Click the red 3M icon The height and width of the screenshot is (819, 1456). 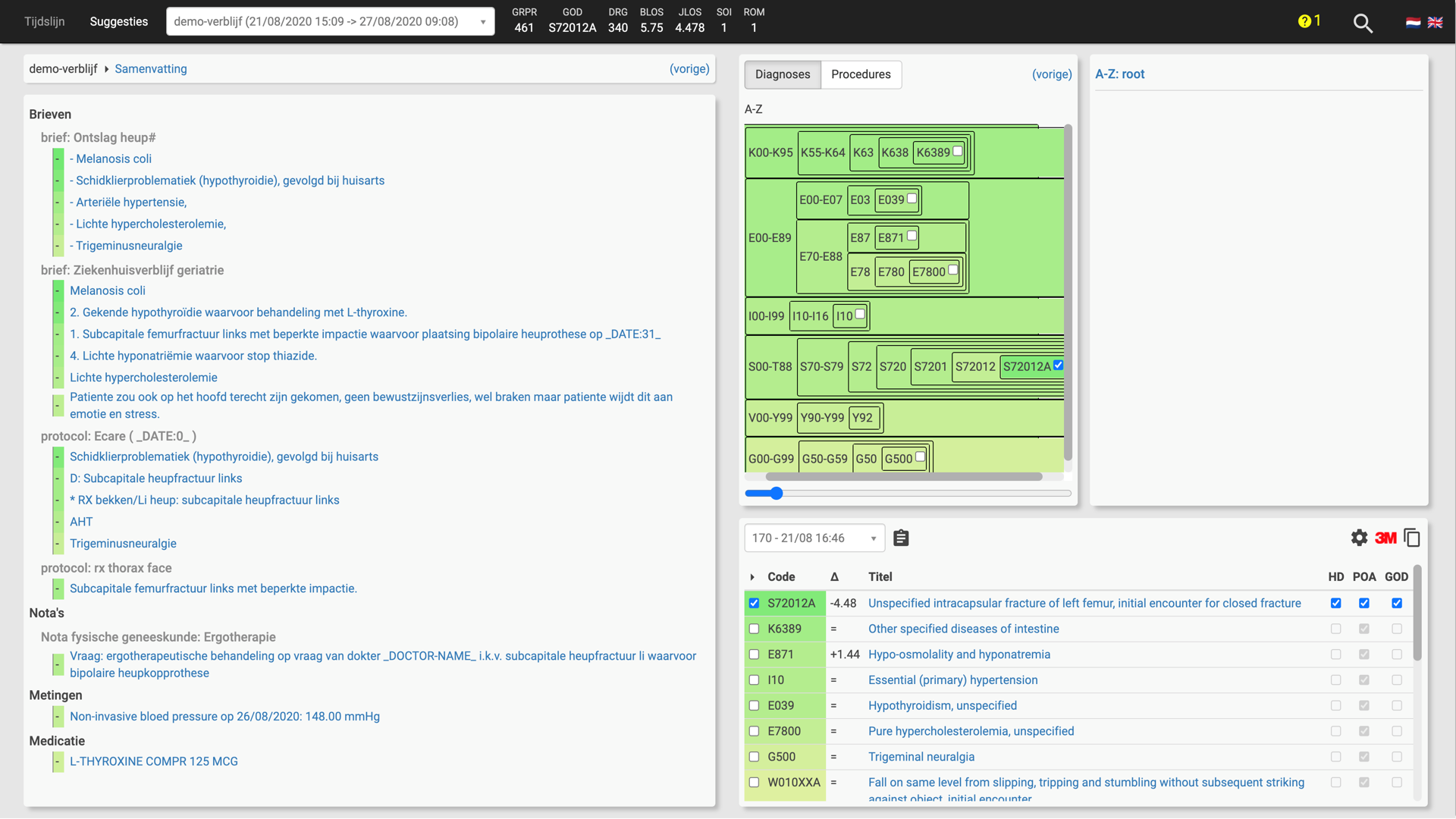pos(1385,538)
